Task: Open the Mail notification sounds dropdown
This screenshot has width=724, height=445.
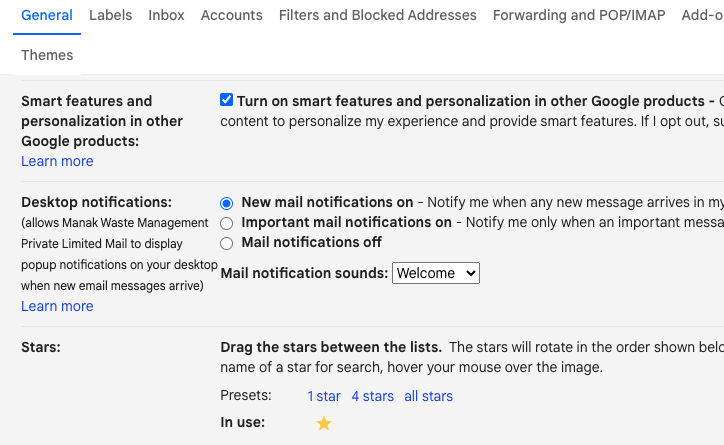Action: [436, 273]
